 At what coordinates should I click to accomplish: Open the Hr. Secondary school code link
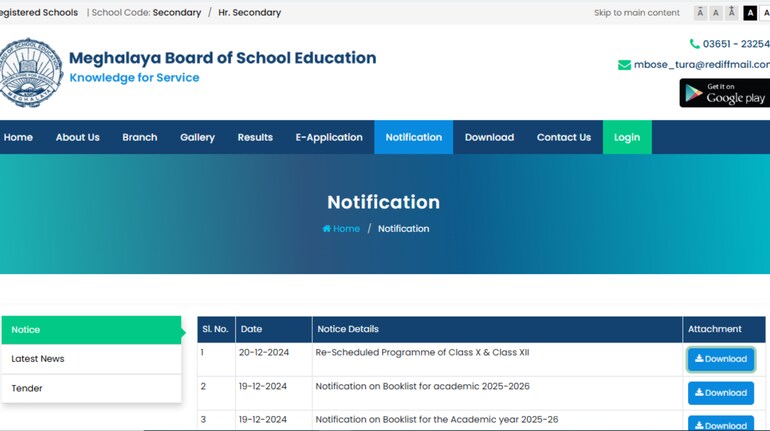click(x=250, y=13)
